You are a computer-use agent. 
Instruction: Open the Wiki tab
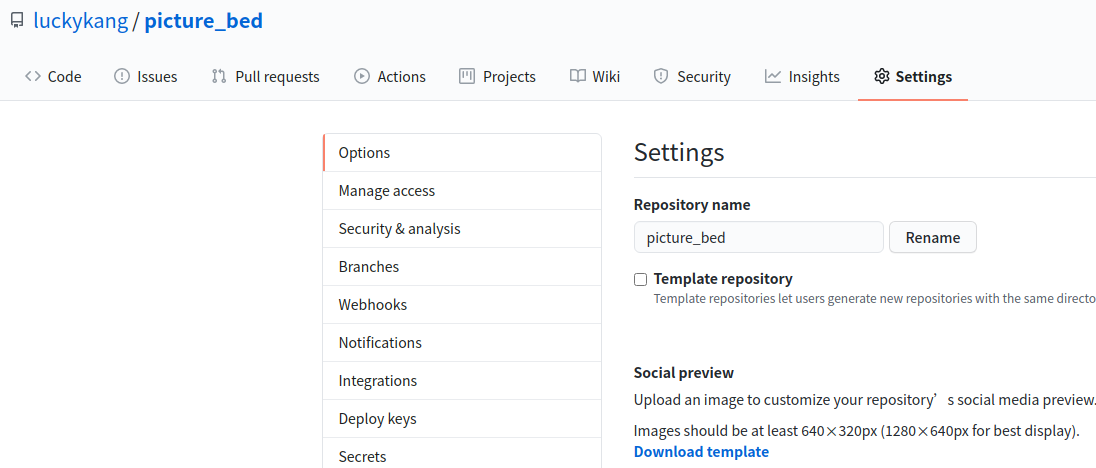coord(595,77)
